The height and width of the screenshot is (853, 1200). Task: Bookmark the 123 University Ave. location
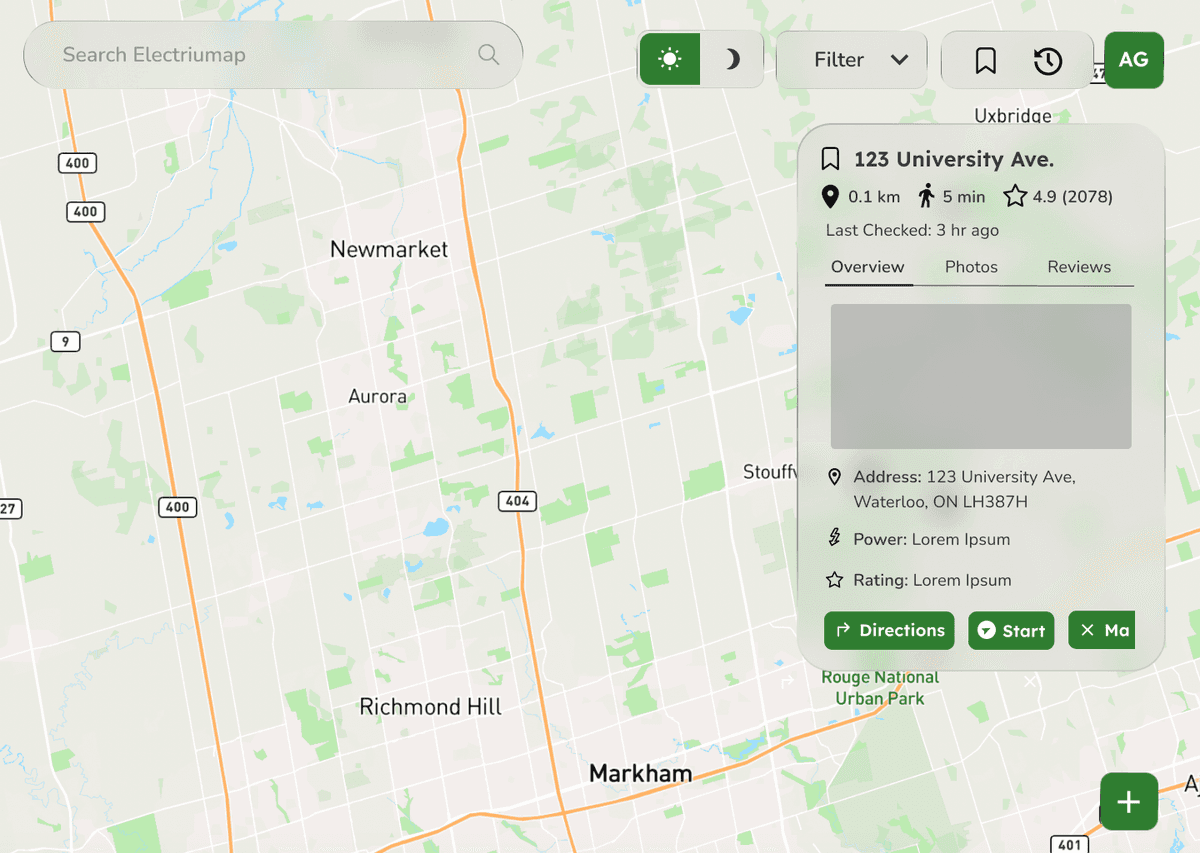pyautogui.click(x=830, y=159)
